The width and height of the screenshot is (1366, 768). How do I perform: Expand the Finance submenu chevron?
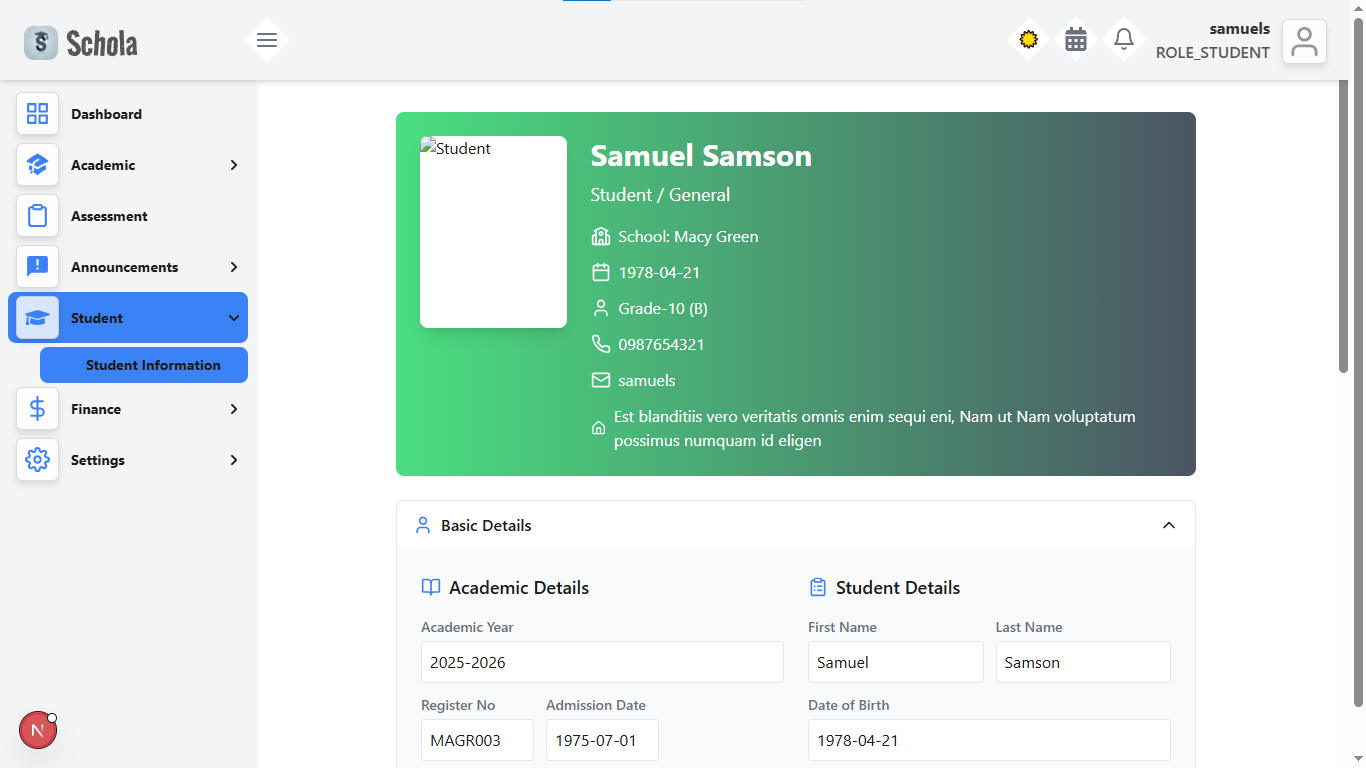click(232, 409)
